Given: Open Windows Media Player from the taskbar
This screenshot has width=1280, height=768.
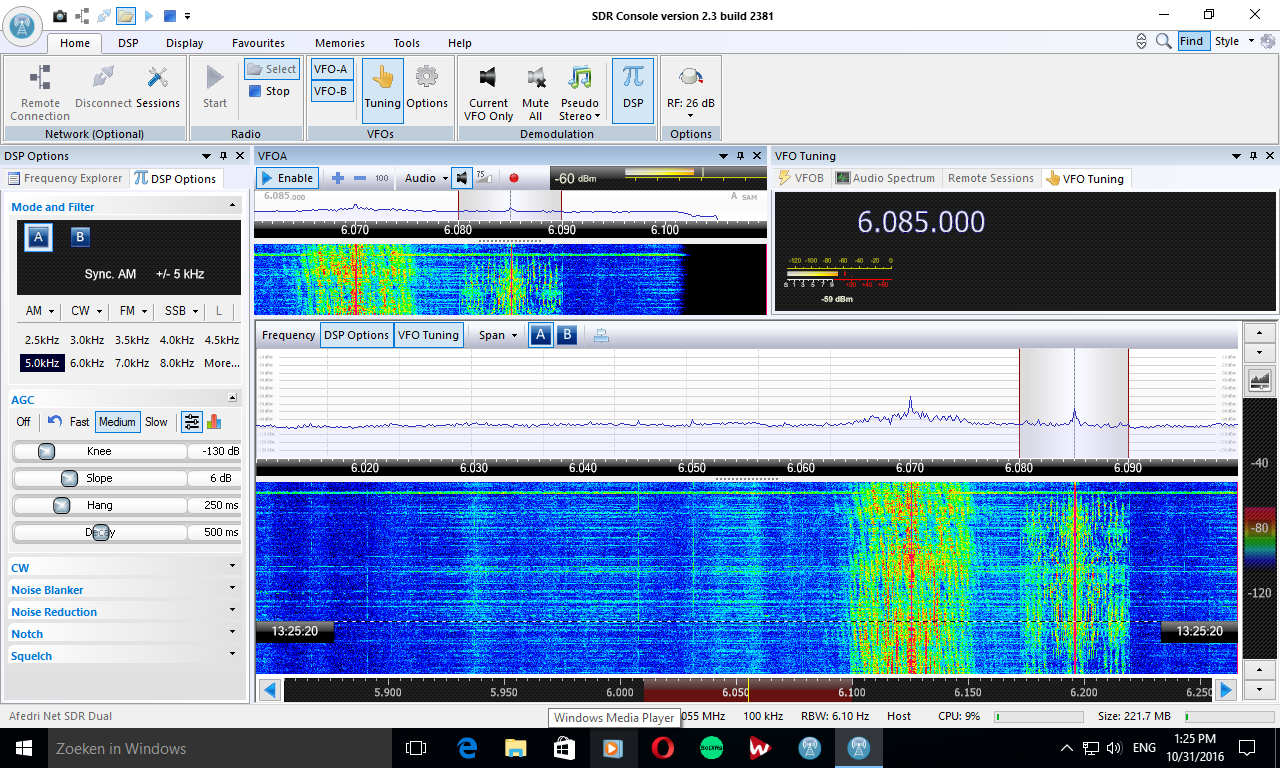Looking at the screenshot, I should click(x=612, y=748).
